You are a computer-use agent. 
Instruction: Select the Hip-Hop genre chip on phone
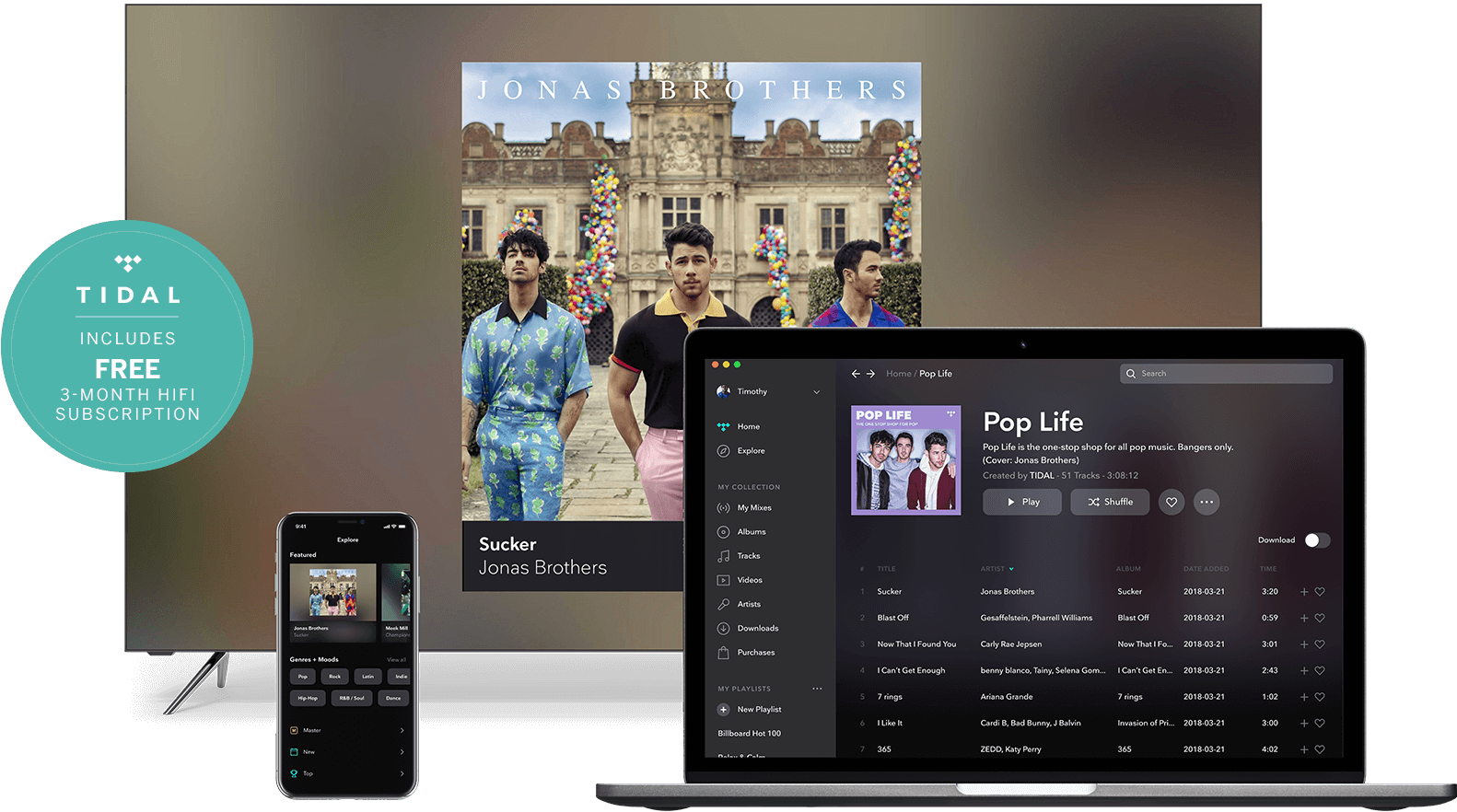[308, 698]
